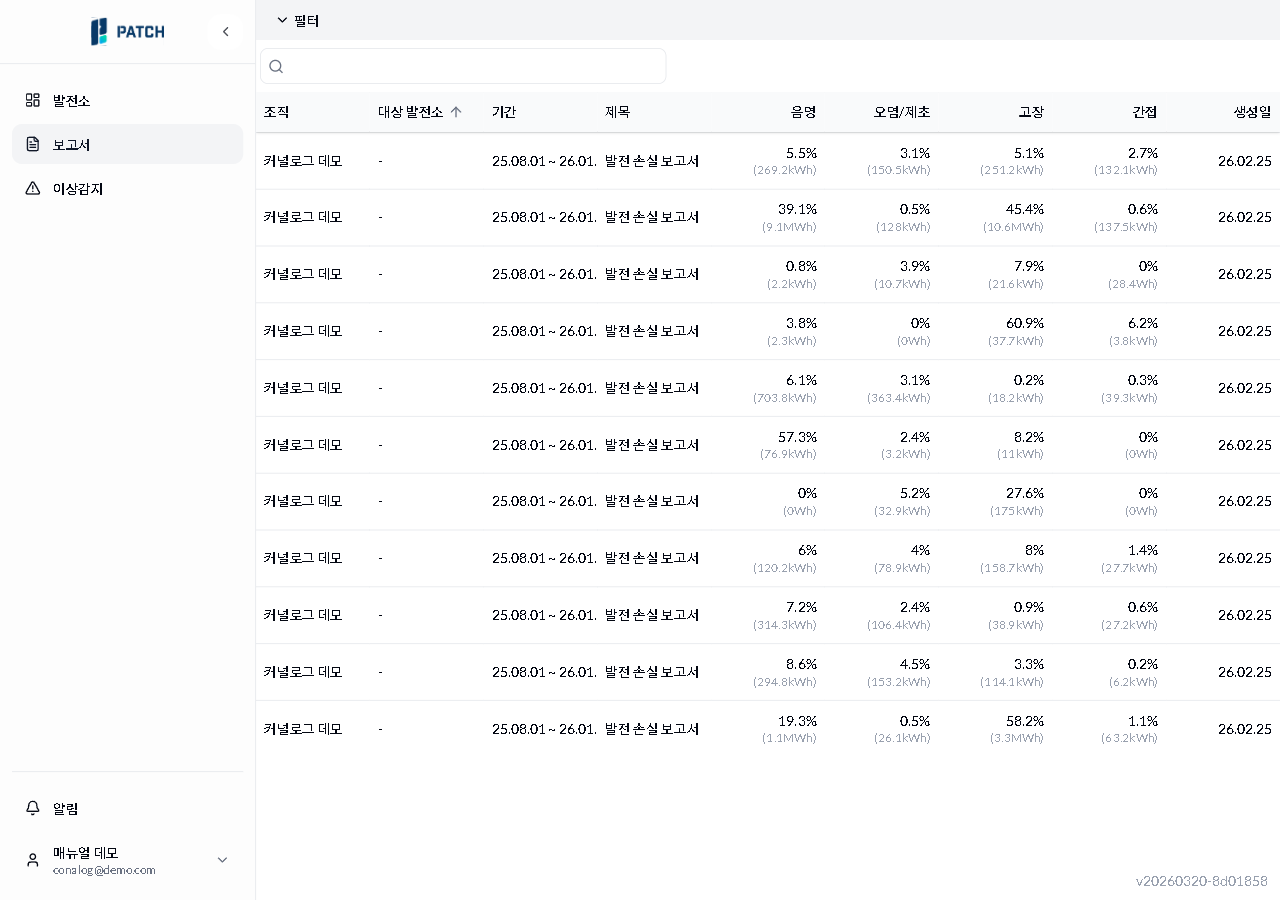Screen dimensions: 1280x900
Task: Collapse the sidebar with the arrow button
Action: pyautogui.click(x=225, y=31)
